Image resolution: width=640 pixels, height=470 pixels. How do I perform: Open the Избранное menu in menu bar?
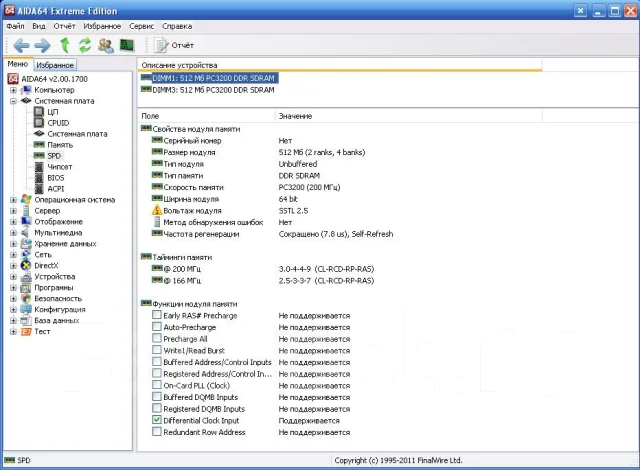click(x=102, y=26)
